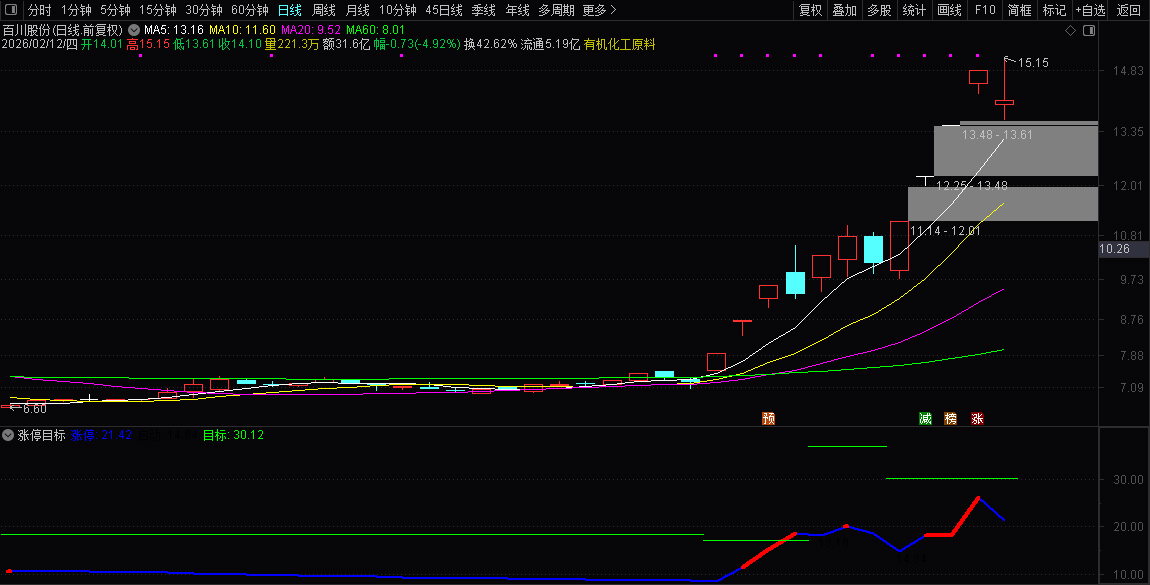Viewport: 1150px width, 585px height.
Task: Click the diamond icon above the chart
Action: [1070, 31]
